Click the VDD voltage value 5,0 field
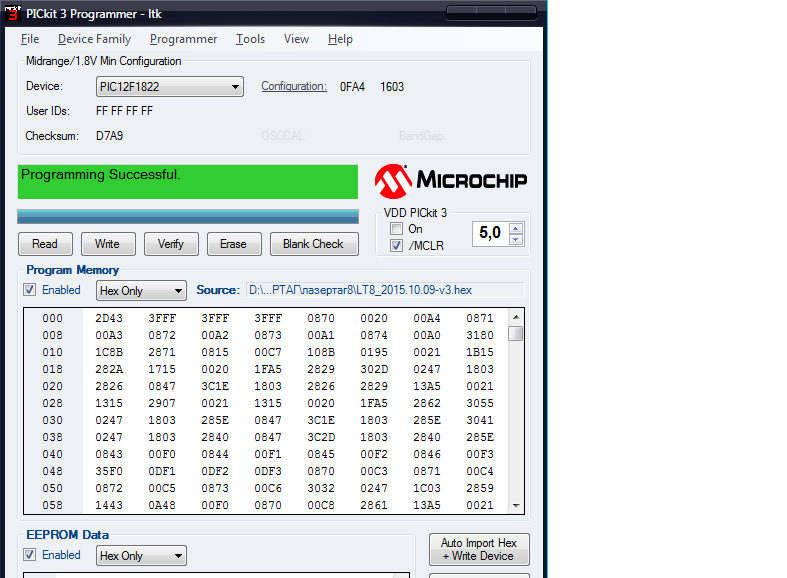The image size is (787, 578). pyautogui.click(x=490, y=233)
